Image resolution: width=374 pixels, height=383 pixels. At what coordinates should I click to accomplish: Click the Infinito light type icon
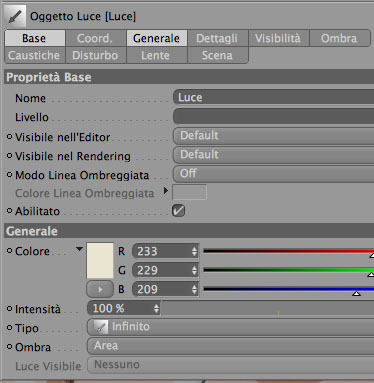pyautogui.click(x=100, y=327)
